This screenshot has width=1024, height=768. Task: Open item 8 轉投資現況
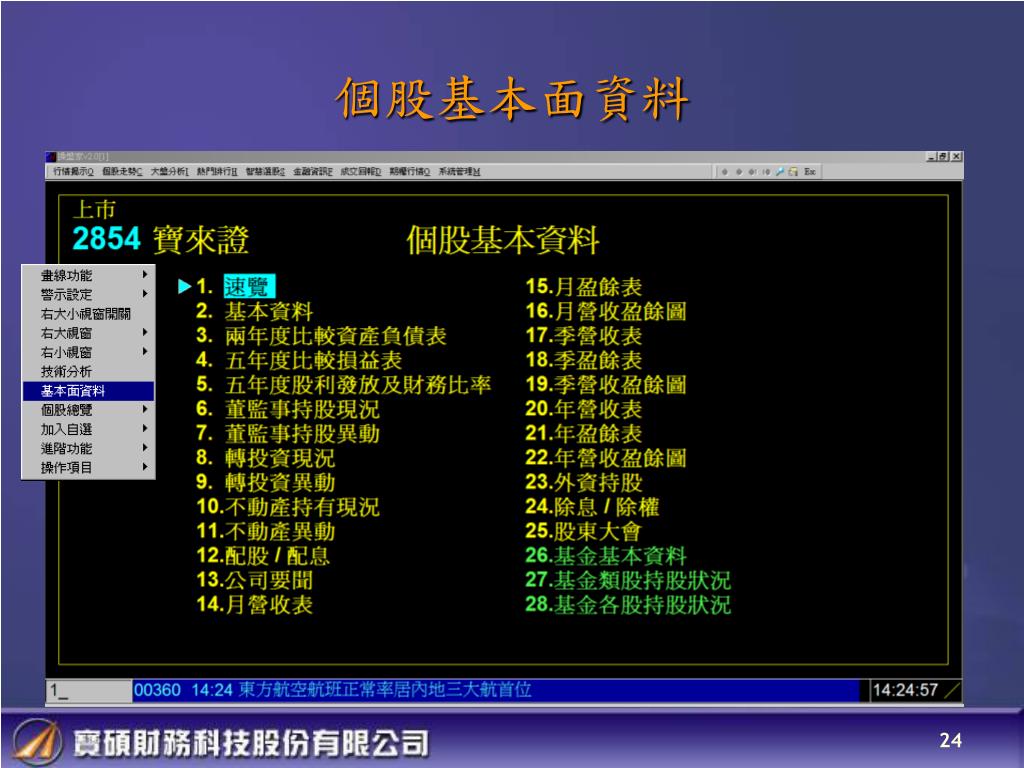(x=266, y=458)
